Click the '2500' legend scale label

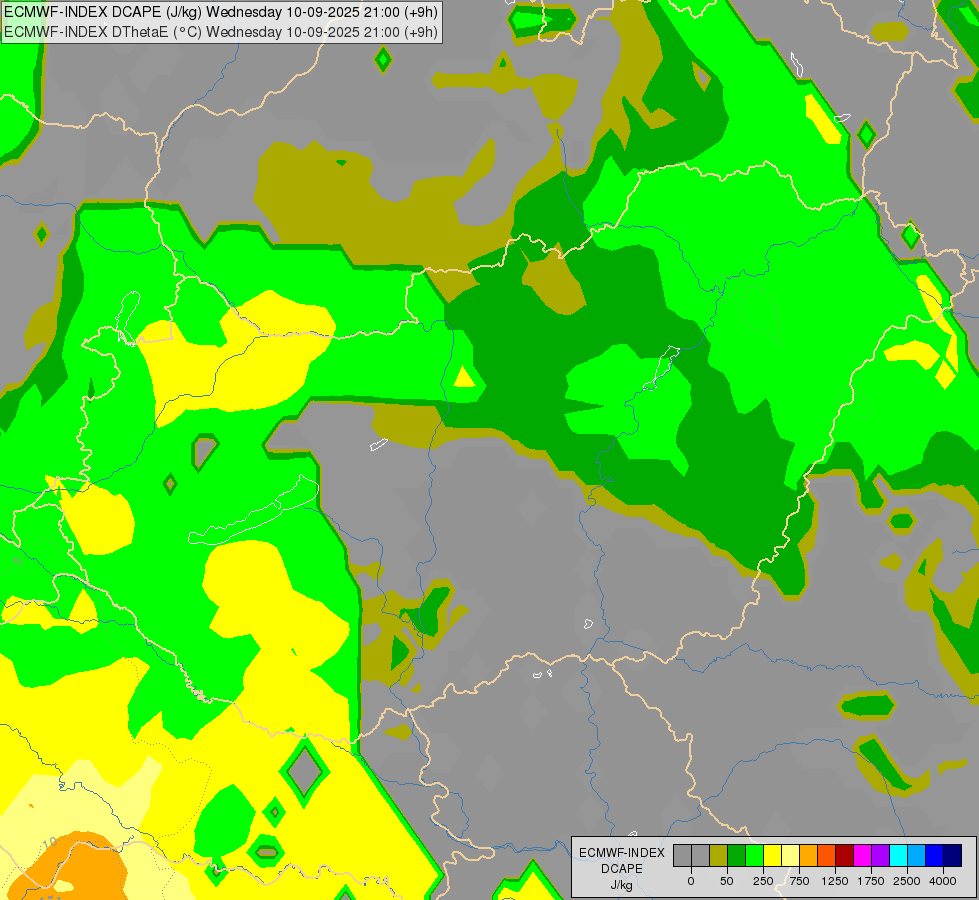coord(907,881)
